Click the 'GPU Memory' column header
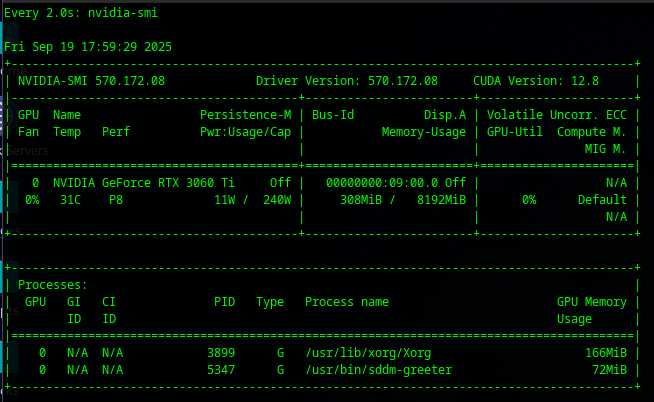Viewport: 654px width, 402px height. (592, 302)
